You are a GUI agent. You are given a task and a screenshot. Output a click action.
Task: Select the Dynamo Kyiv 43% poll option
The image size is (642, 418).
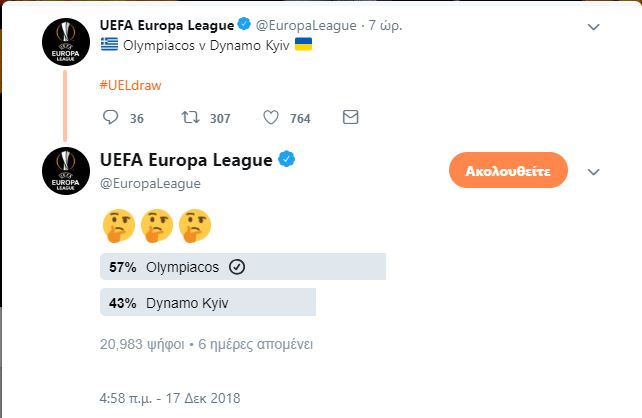[x=208, y=302]
